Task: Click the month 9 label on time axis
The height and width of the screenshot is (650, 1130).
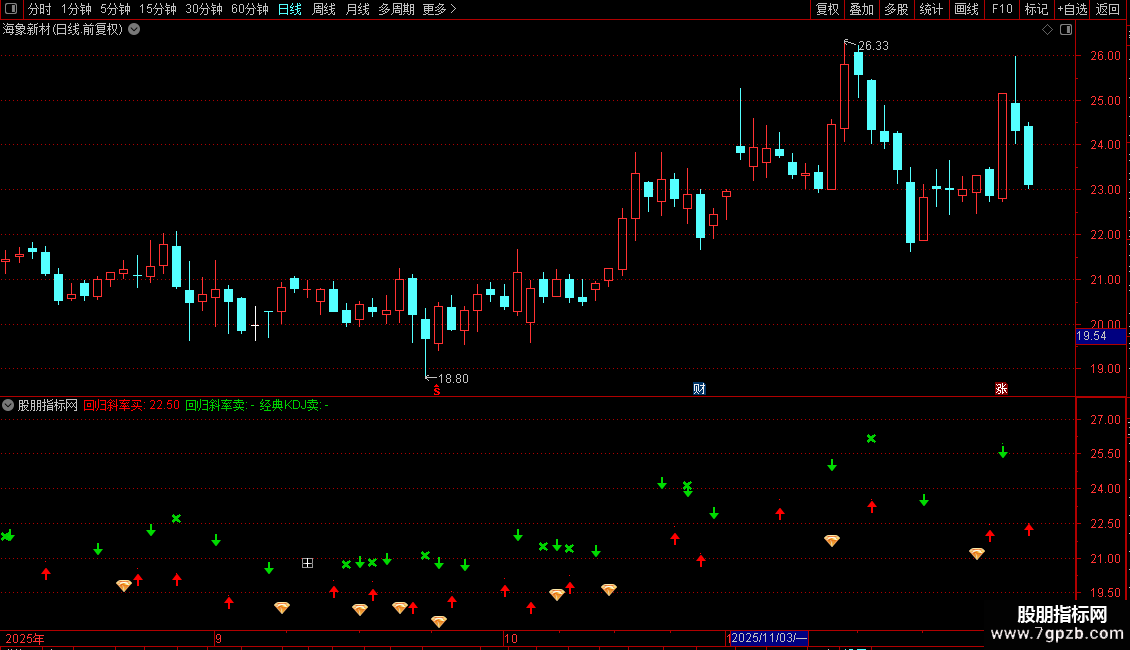Action: click(x=218, y=638)
